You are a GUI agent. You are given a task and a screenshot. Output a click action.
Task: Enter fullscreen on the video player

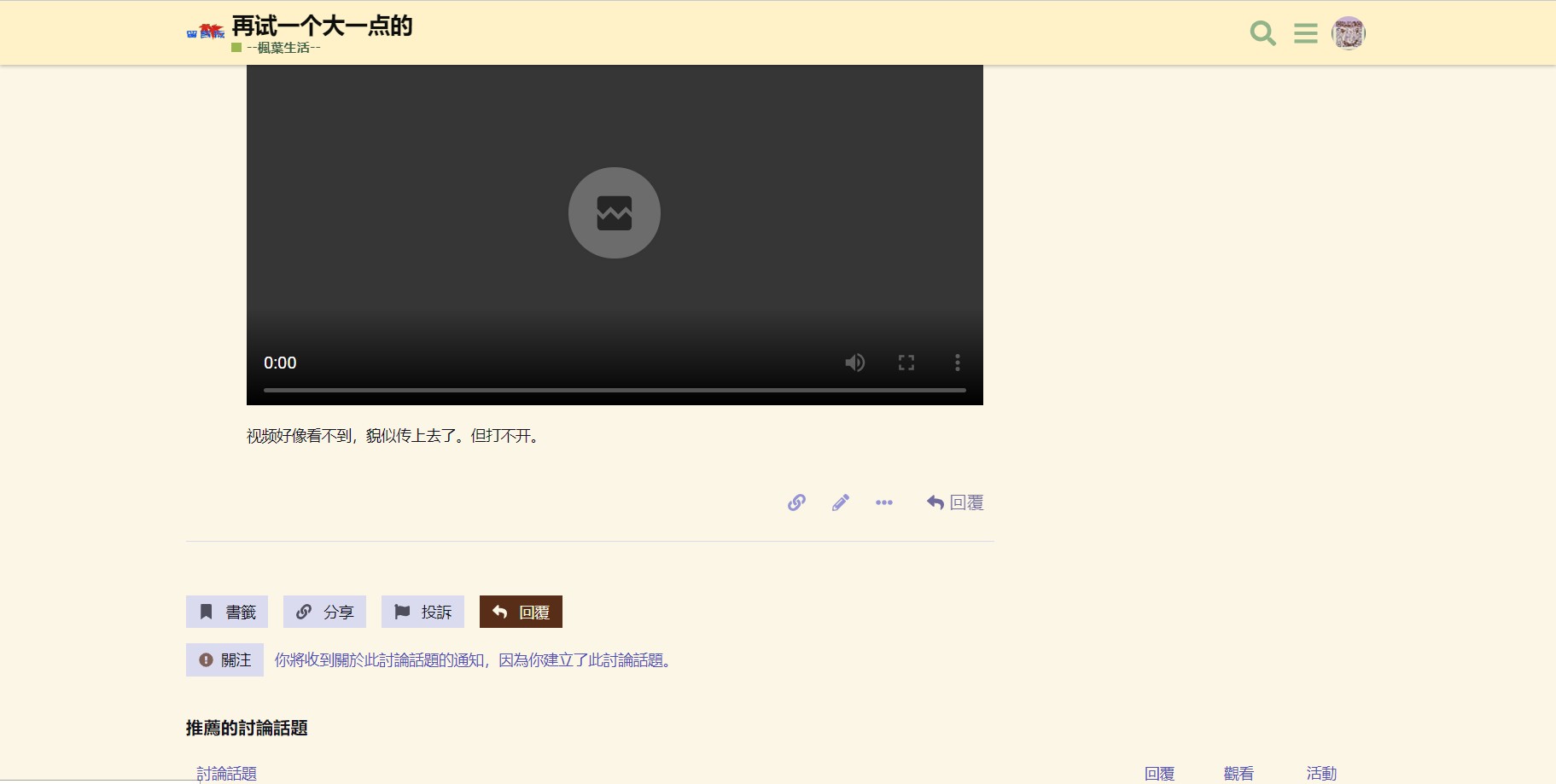[906, 363]
